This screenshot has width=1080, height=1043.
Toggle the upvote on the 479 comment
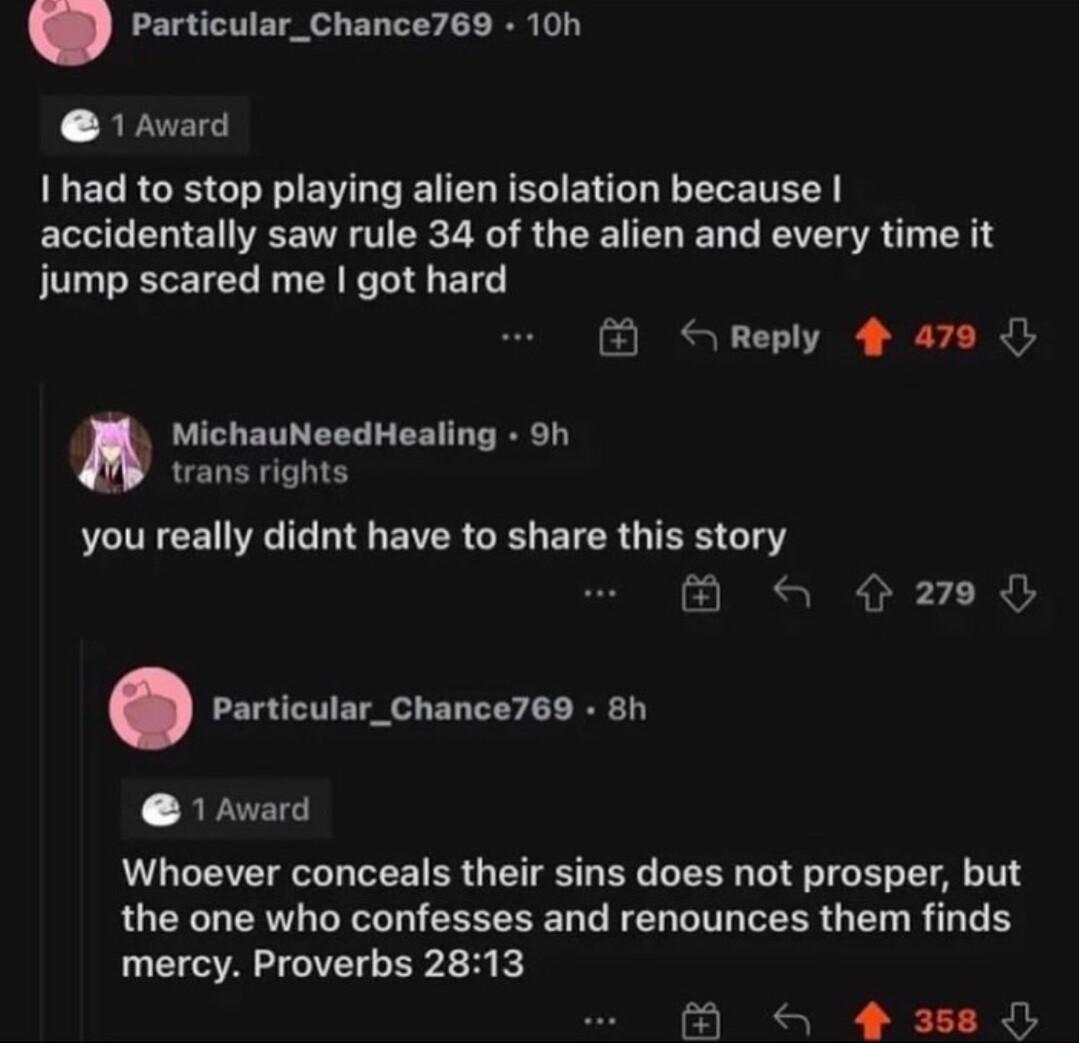[873, 339]
